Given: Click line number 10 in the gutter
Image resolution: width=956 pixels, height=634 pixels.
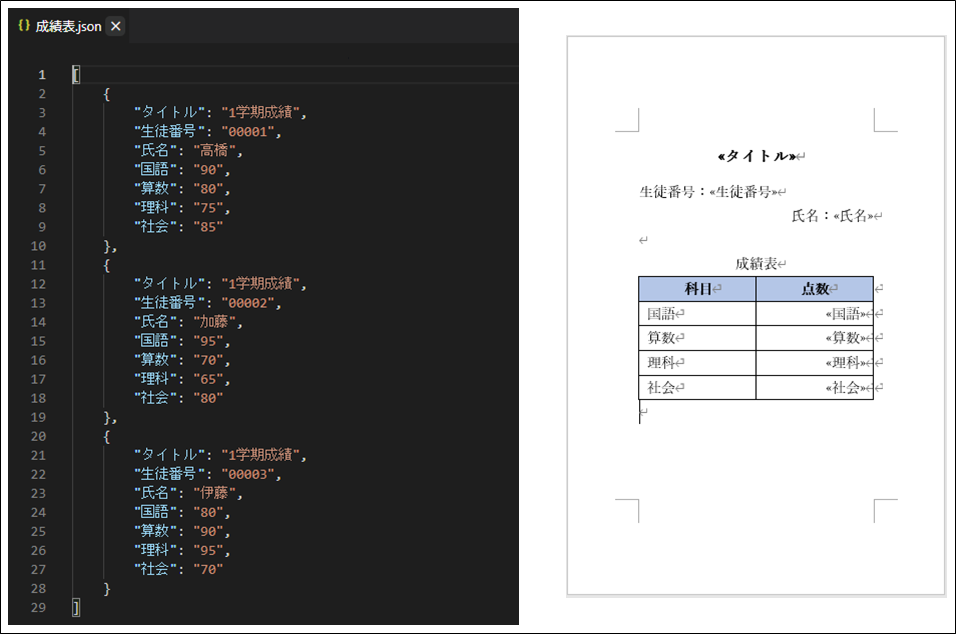Looking at the screenshot, I should (x=38, y=246).
